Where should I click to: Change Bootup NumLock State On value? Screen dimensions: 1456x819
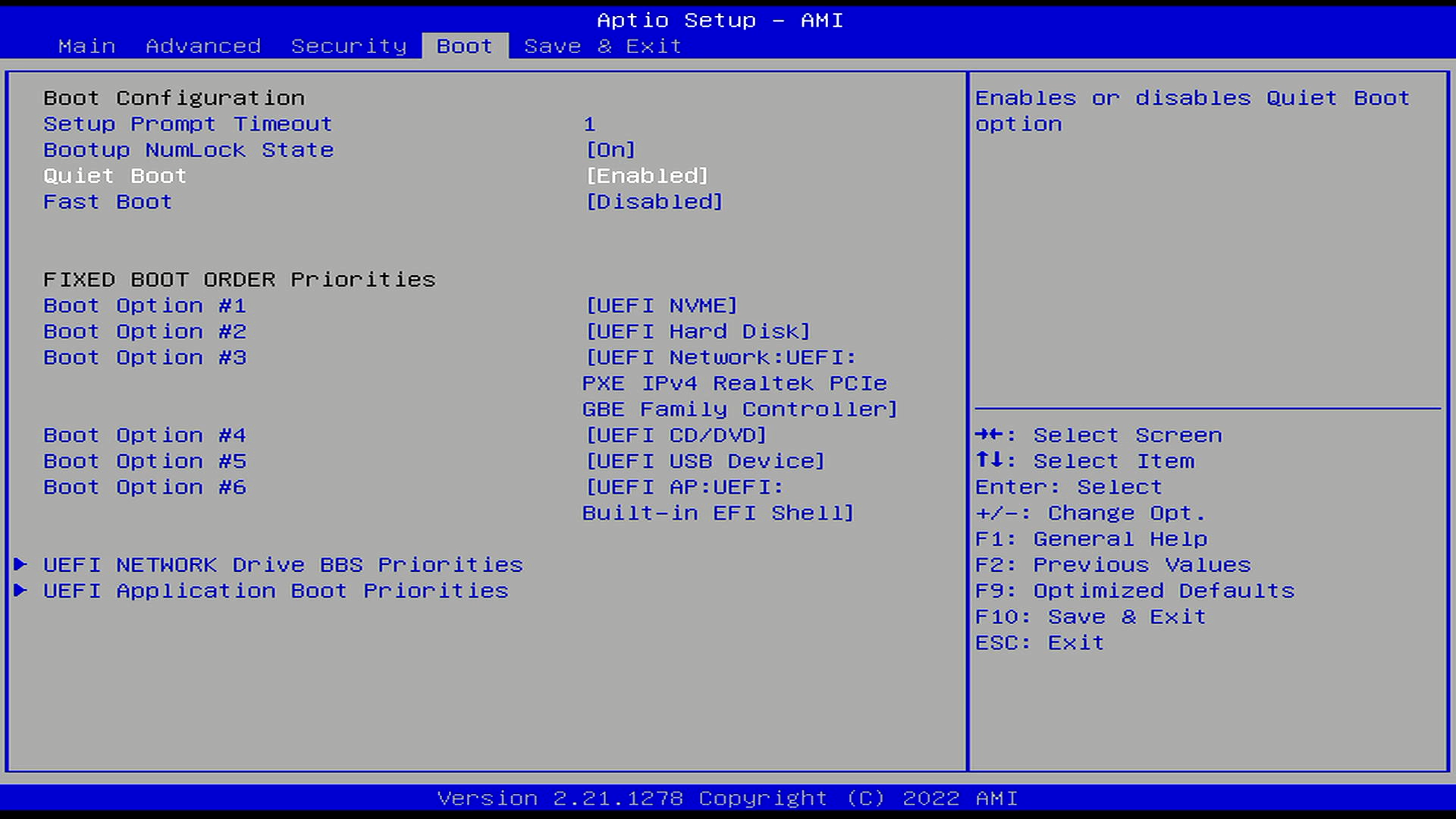tap(610, 150)
